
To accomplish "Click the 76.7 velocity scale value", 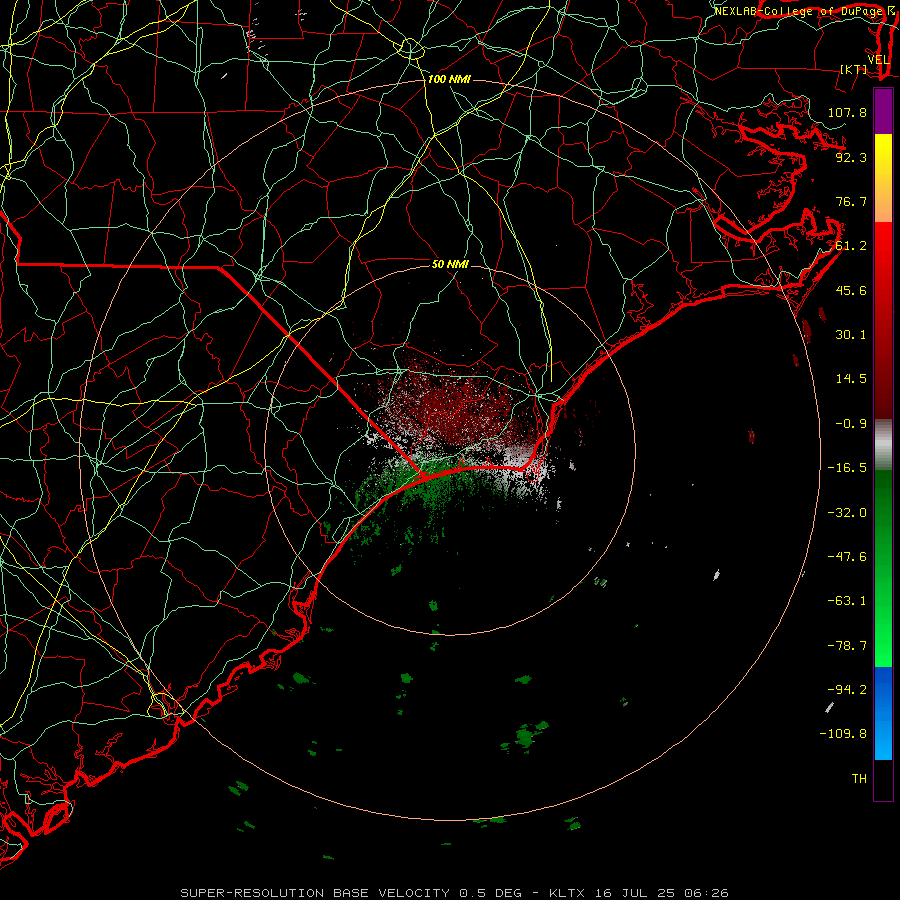I will 851,201.
